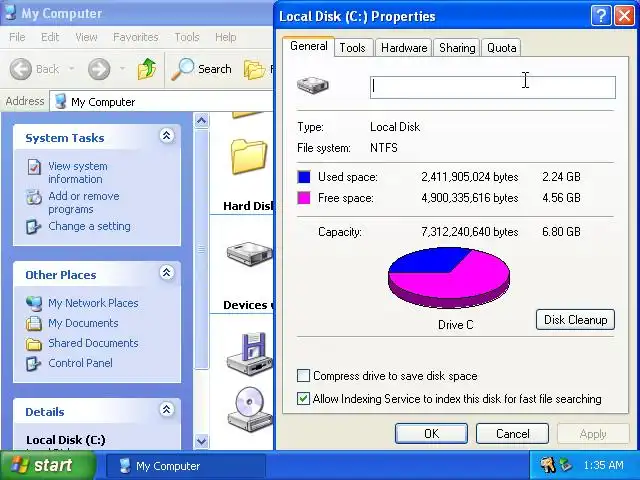Select the hard disk drive icon in file list
This screenshot has width=640, height=480.
point(250,254)
